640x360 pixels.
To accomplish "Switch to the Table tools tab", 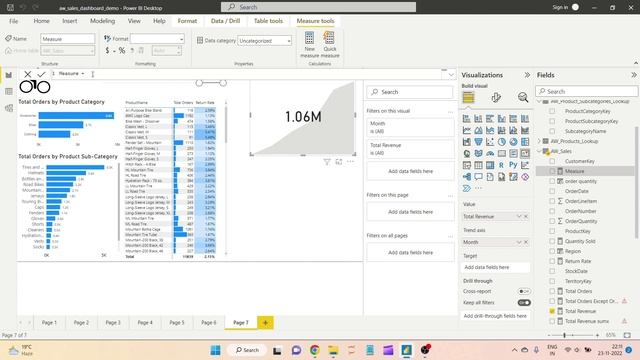I will 268,21.
